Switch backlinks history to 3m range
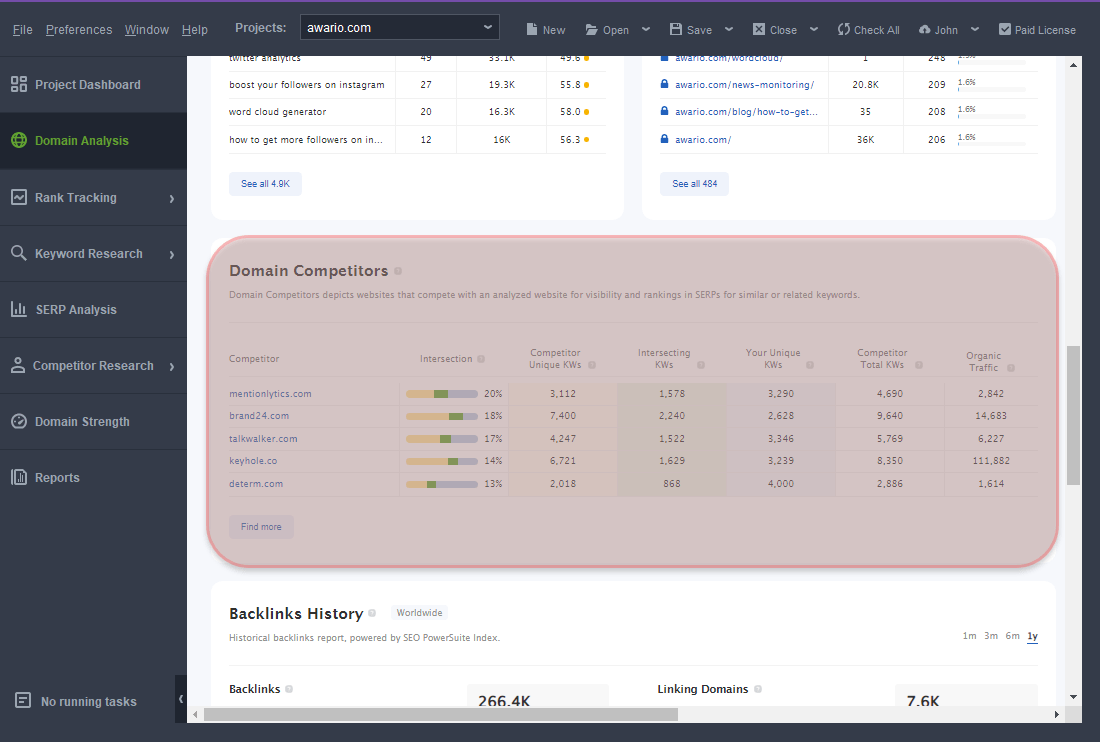 tap(991, 636)
